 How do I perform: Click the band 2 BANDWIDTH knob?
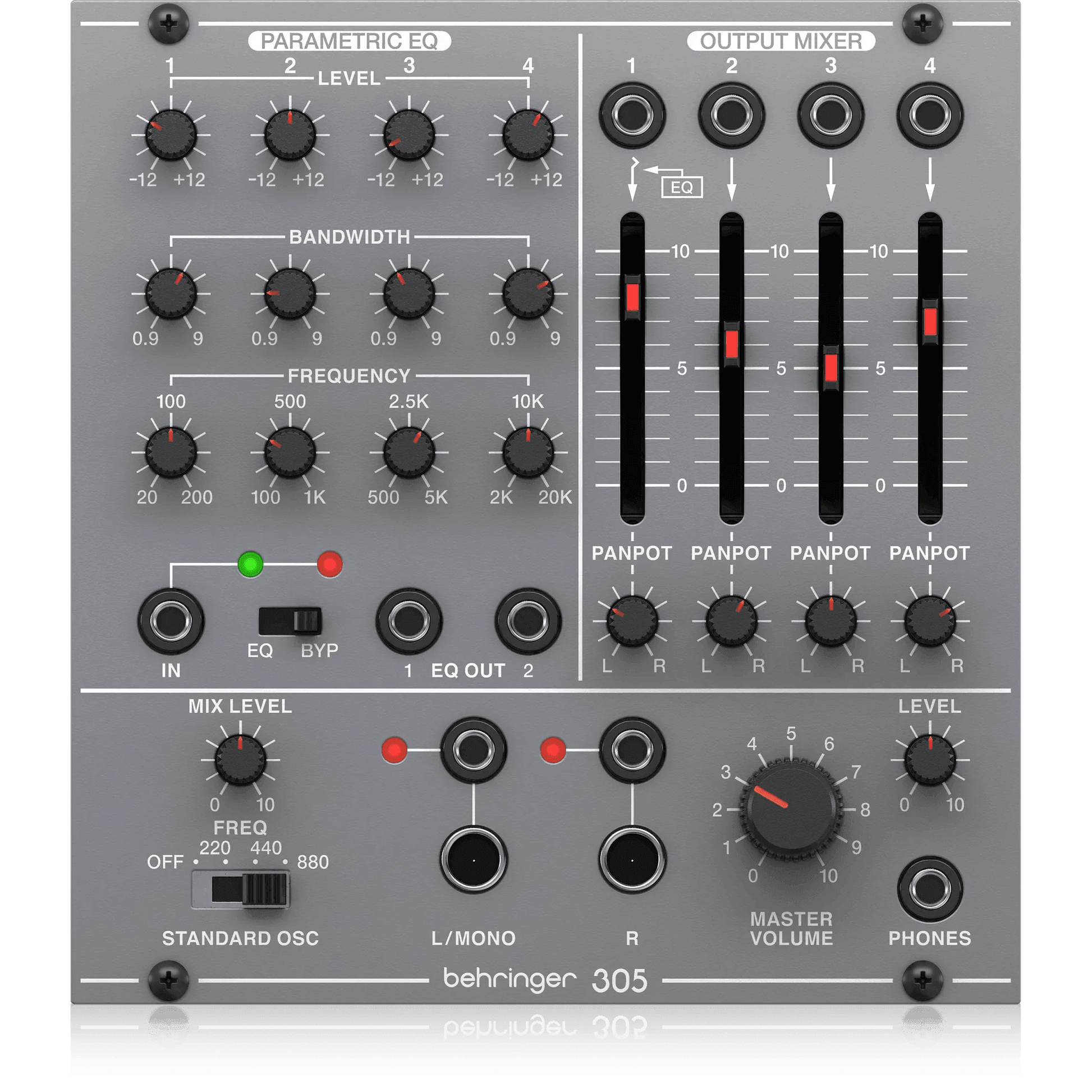tap(290, 294)
